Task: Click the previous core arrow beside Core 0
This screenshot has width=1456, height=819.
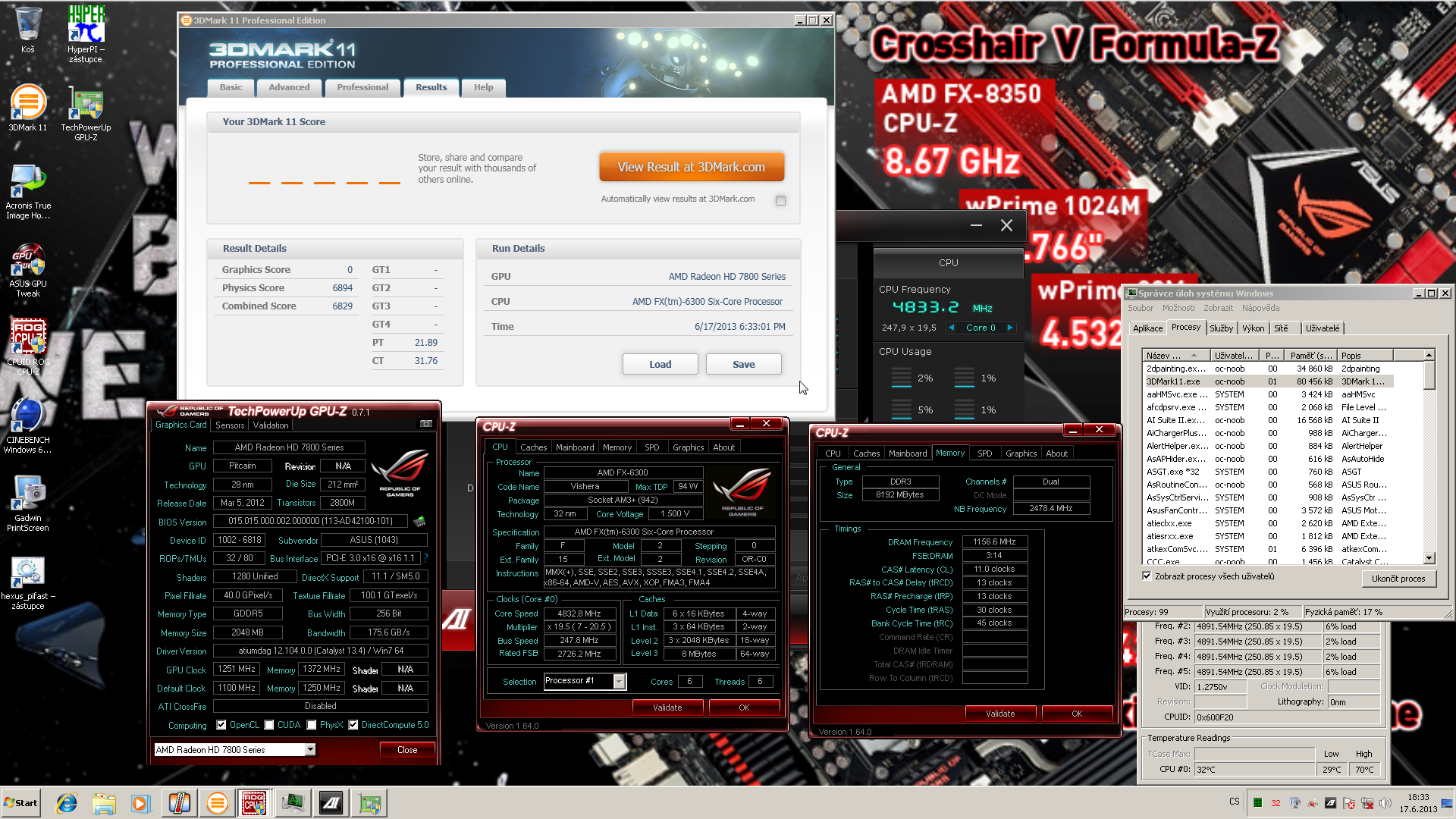Action: coord(952,328)
